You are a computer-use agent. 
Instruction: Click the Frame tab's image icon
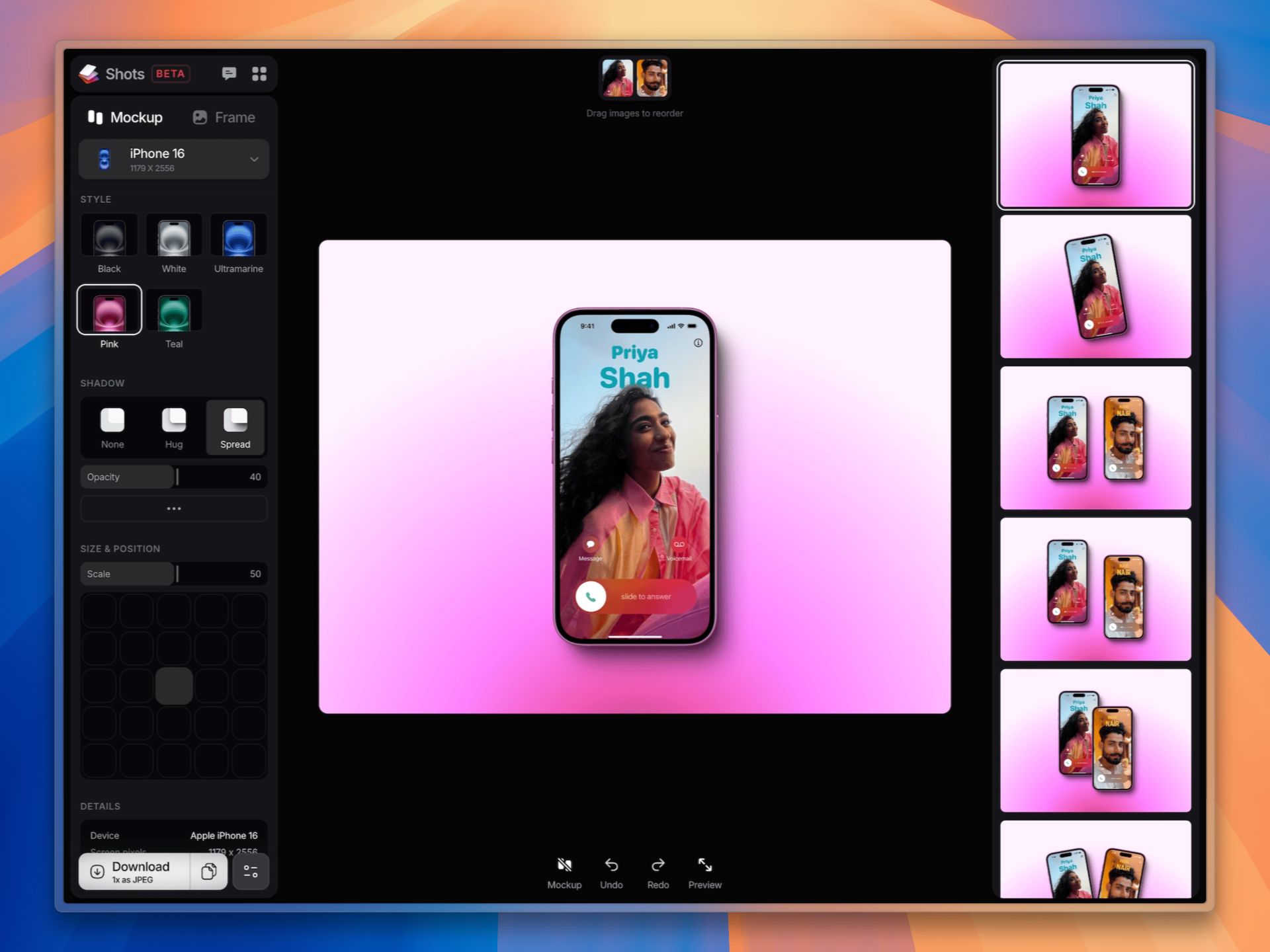[200, 117]
